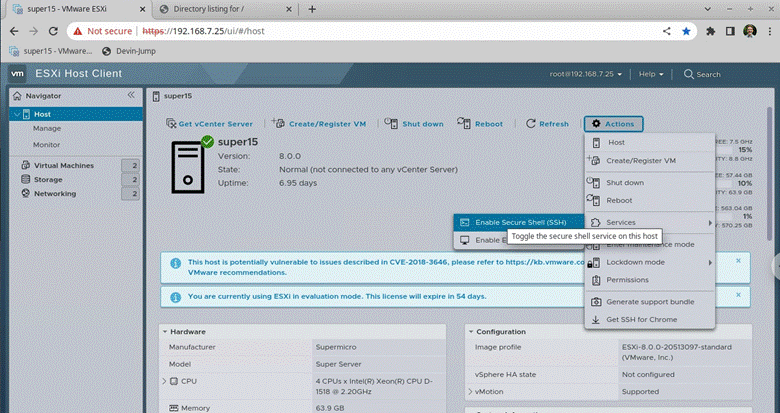Select Shut down in Actions menu

click(x=650, y=183)
